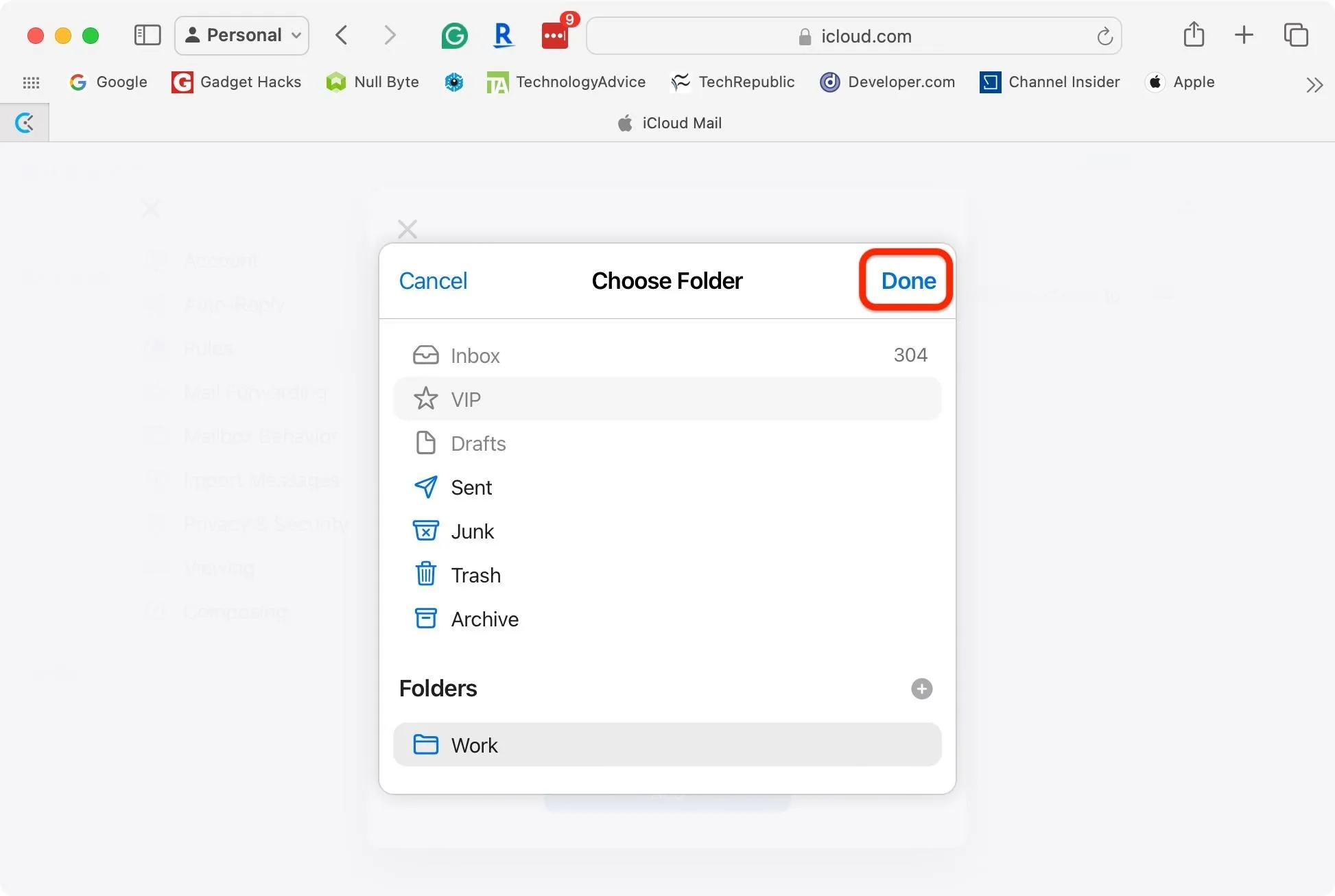Open the red password manager extension

(x=555, y=35)
